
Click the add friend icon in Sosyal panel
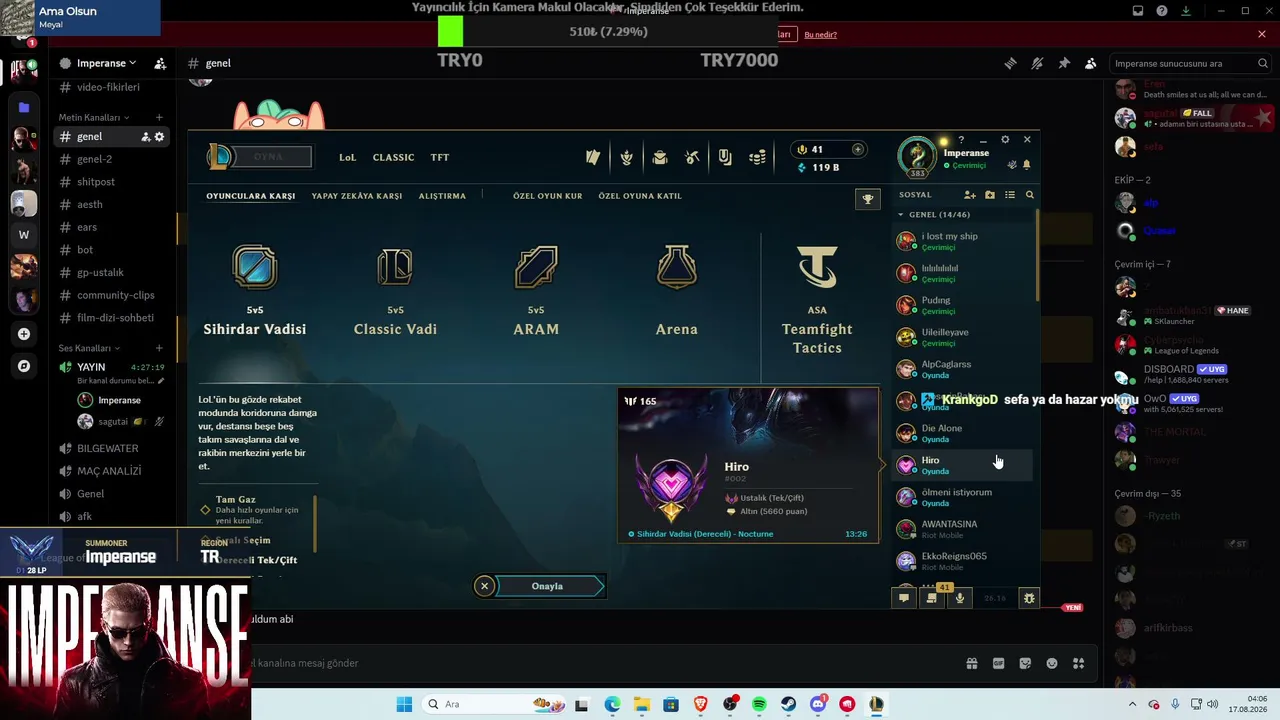coord(969,195)
